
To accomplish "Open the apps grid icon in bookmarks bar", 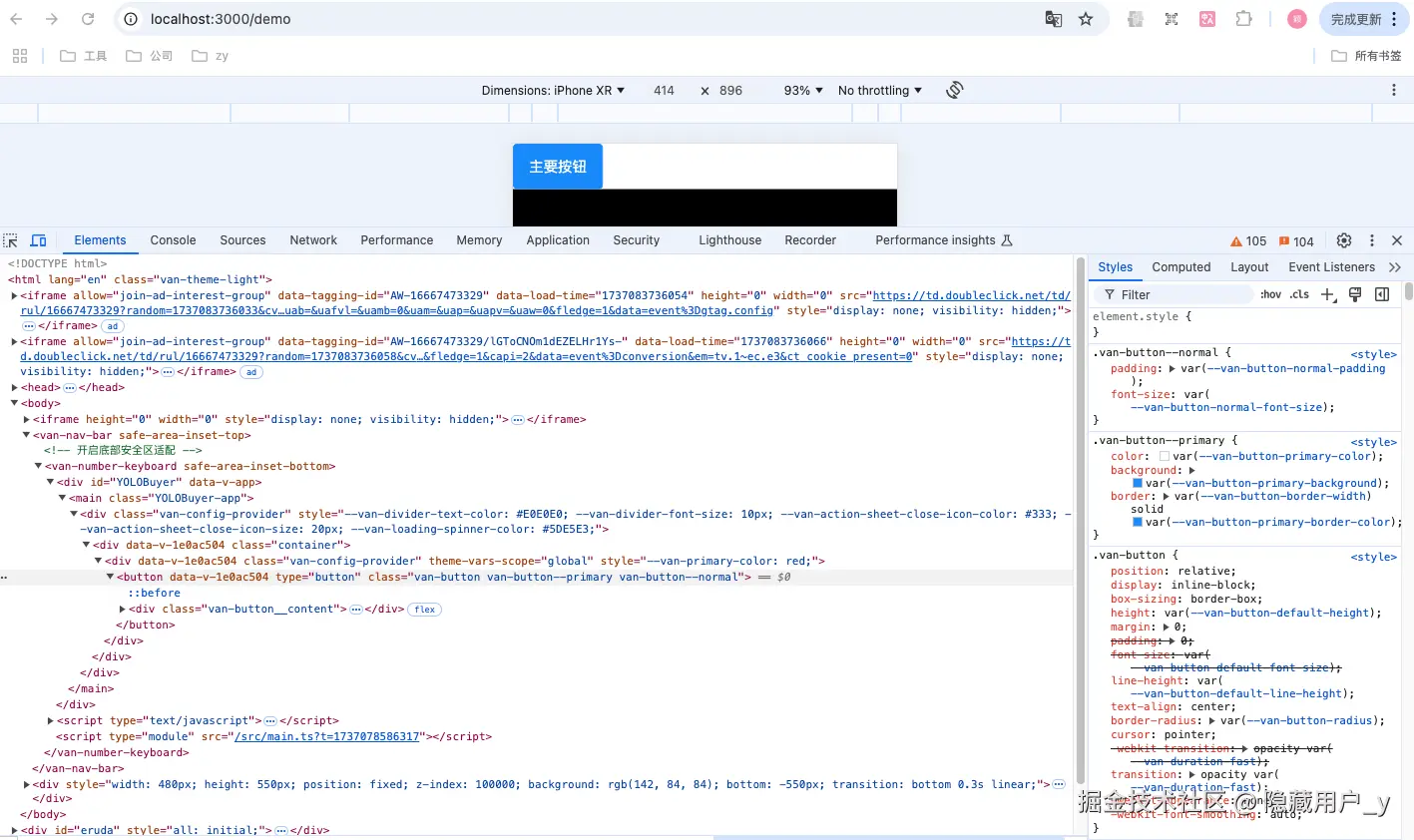I will [x=20, y=56].
